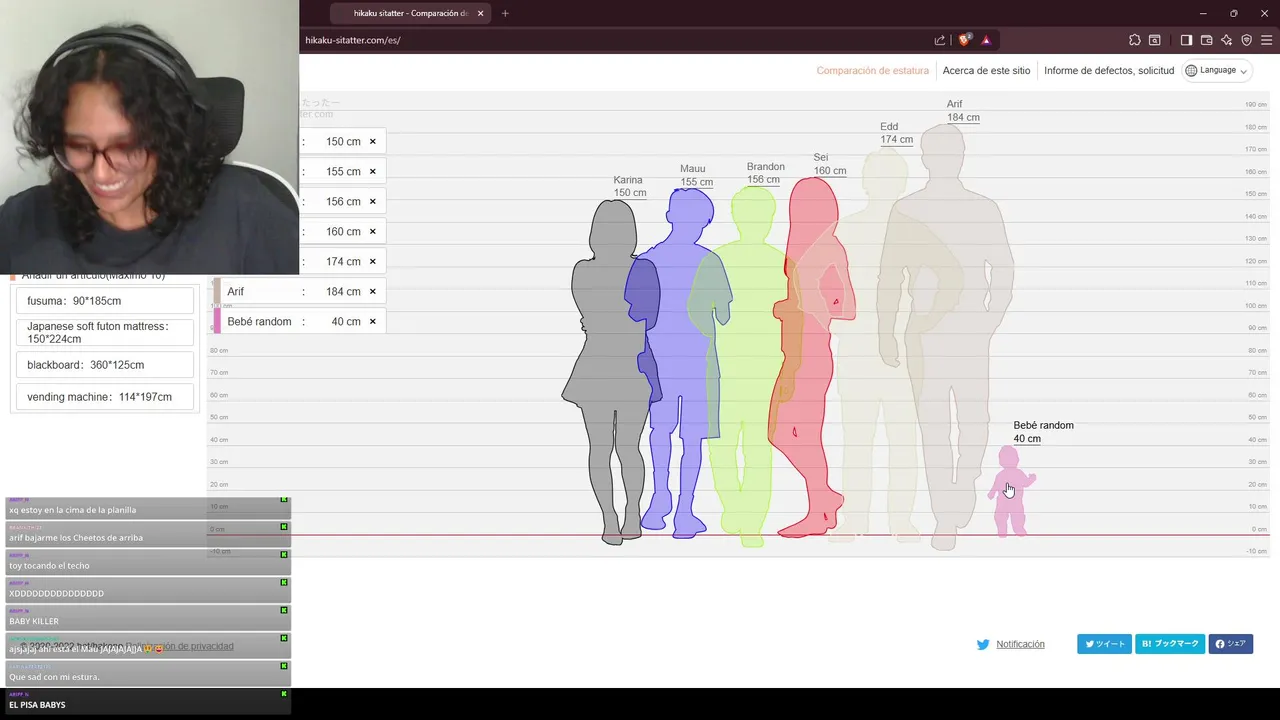Open the Comparación de estatura menu item
This screenshot has height=720, width=1280.
pos(872,71)
